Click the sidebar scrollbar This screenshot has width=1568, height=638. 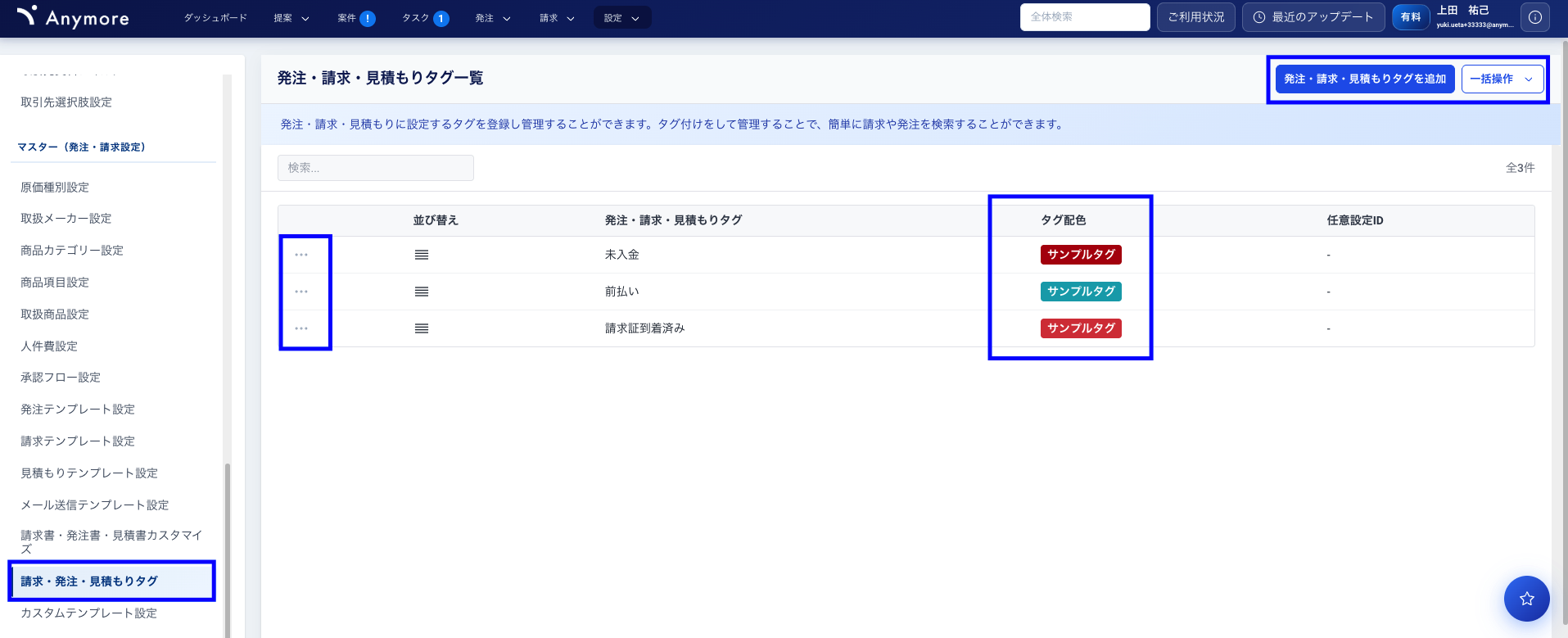tap(228, 549)
